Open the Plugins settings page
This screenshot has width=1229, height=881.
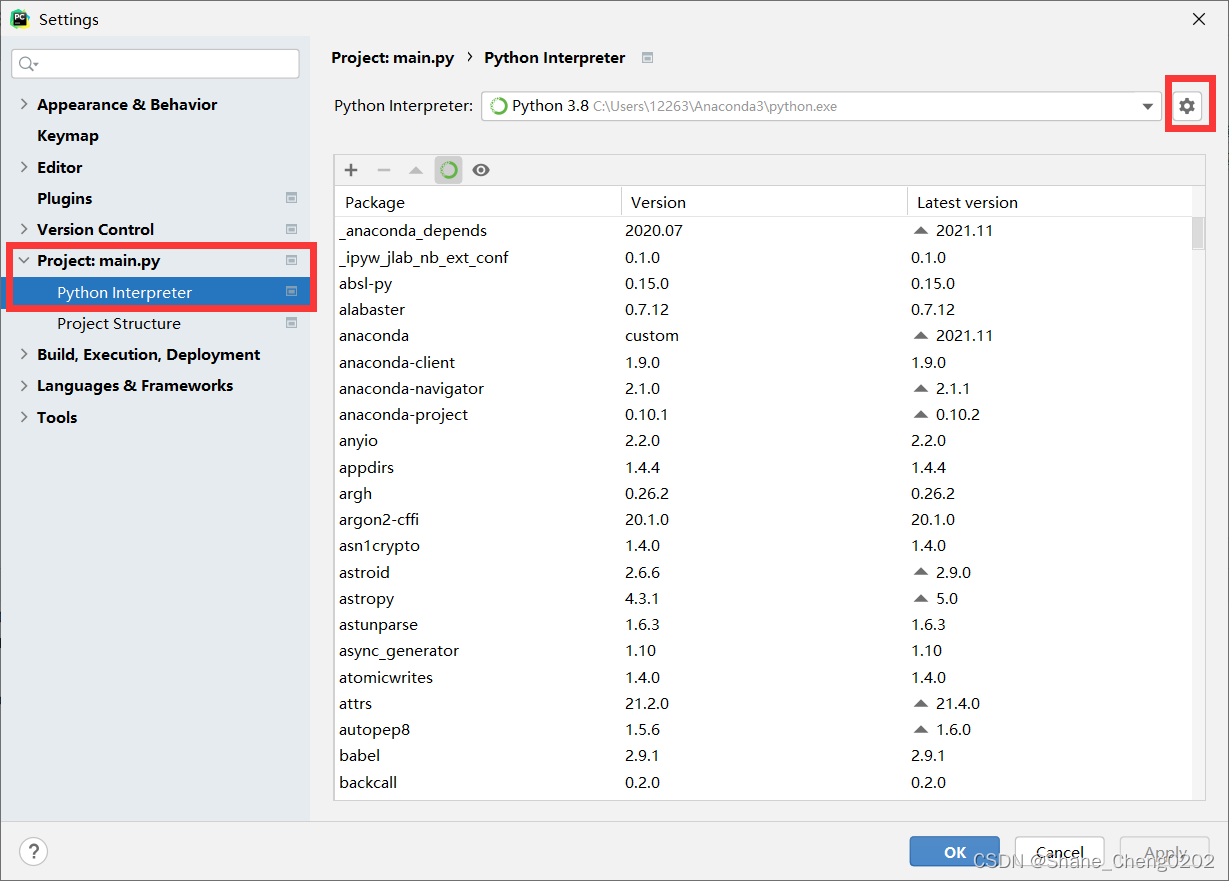pos(65,198)
